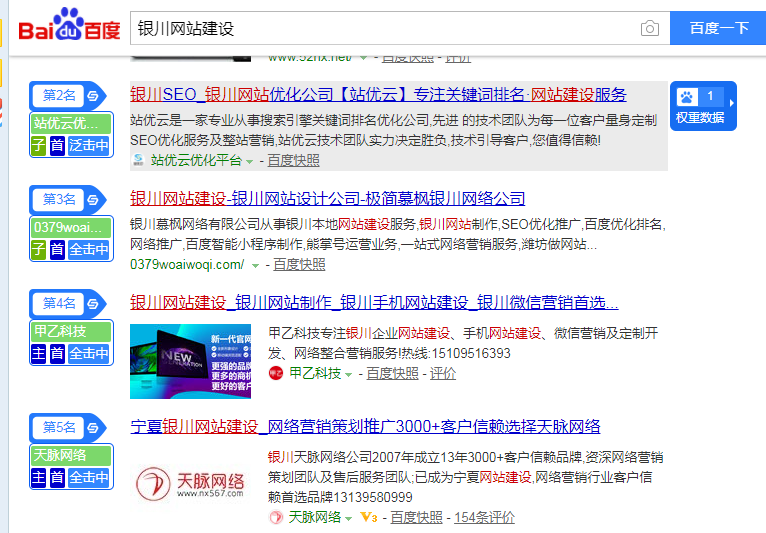Click the 主 tag under 甲乙科技
Viewport: 766px width, 533px height.
coord(39,354)
